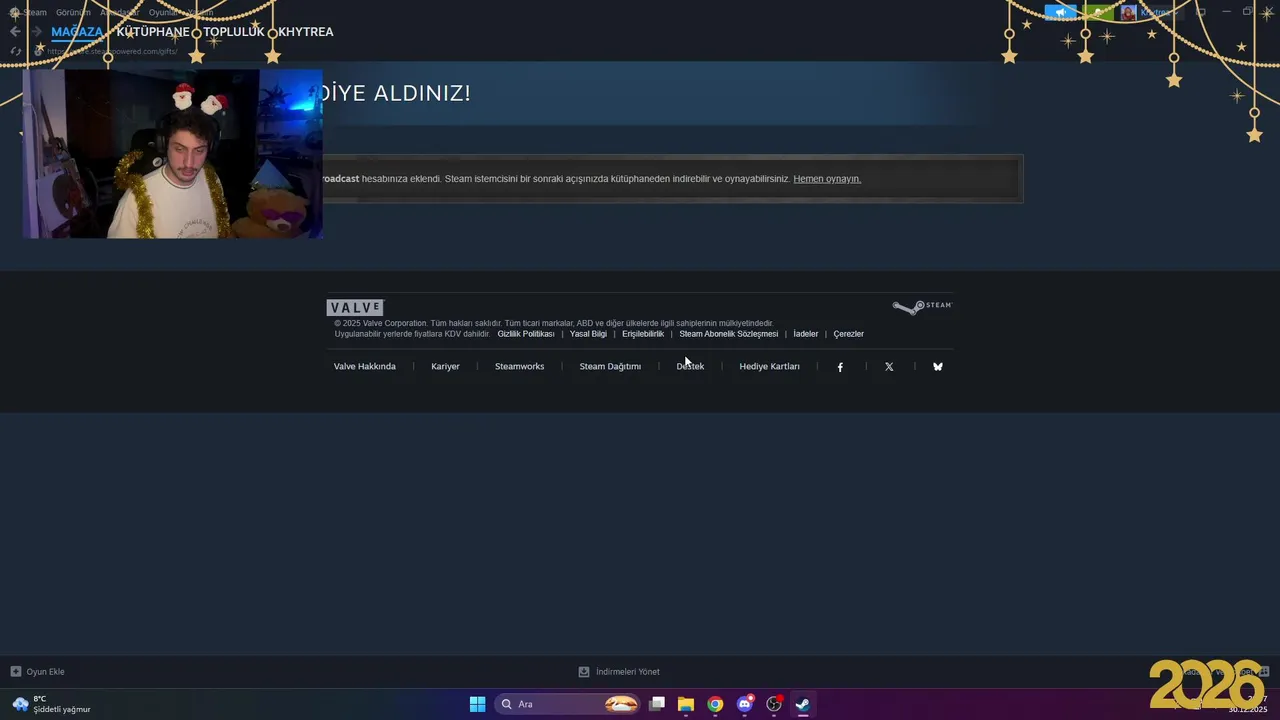Viewport: 1280px width, 720px height.
Task: Open File Explorer from the taskbar
Action: 686,704
